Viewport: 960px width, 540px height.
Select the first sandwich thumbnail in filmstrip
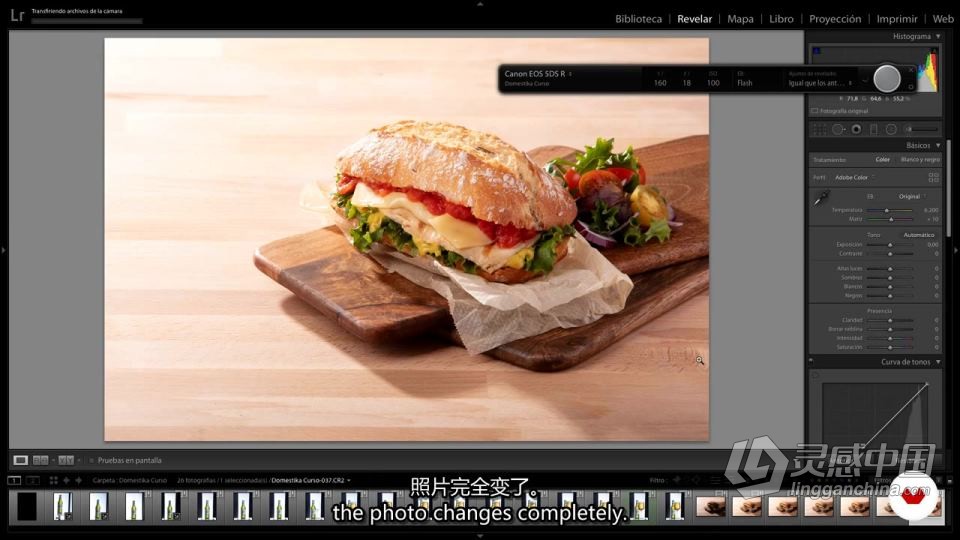click(711, 506)
